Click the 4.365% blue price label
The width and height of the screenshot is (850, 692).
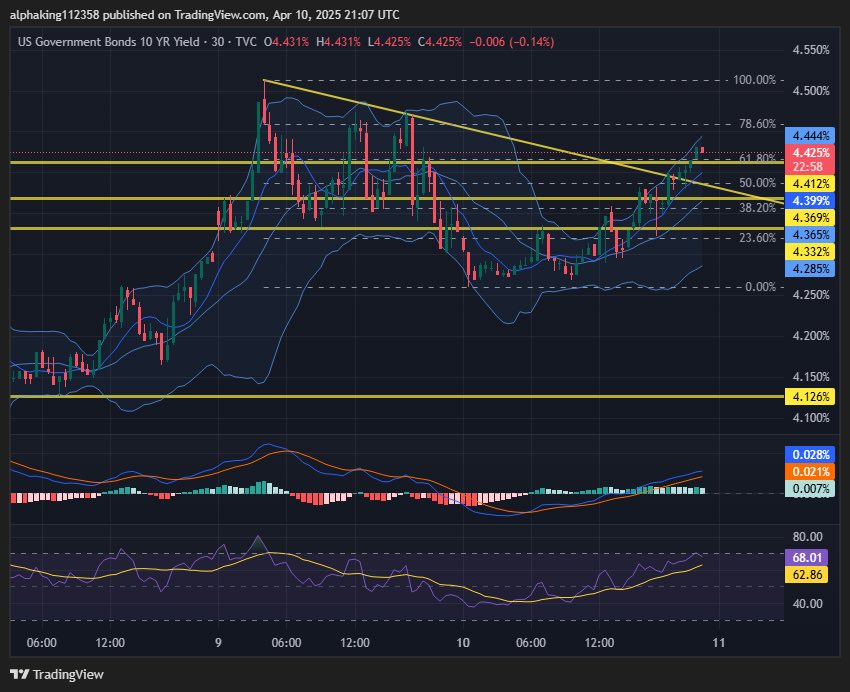pyautogui.click(x=810, y=235)
